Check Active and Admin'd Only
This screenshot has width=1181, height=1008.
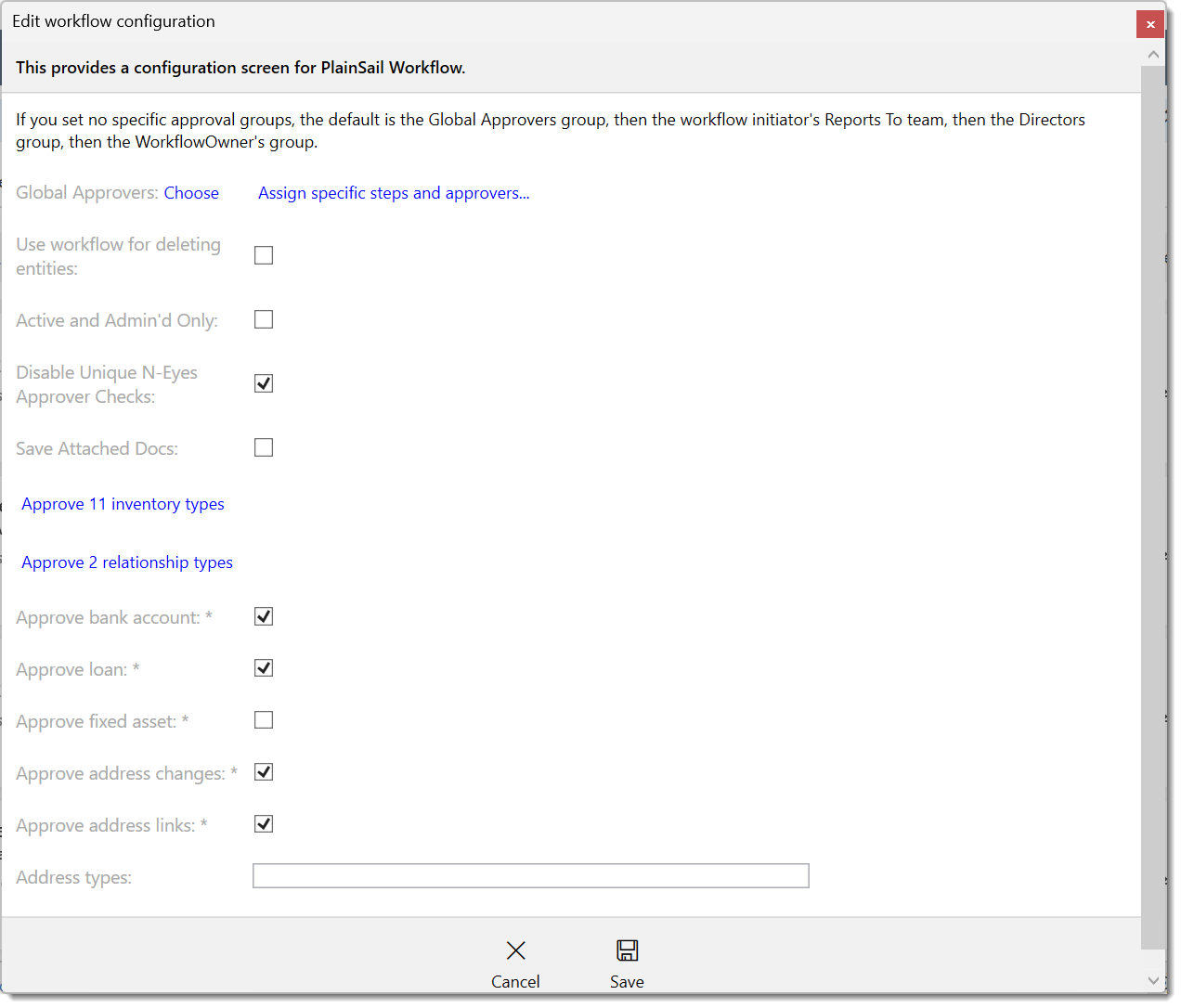tap(263, 318)
